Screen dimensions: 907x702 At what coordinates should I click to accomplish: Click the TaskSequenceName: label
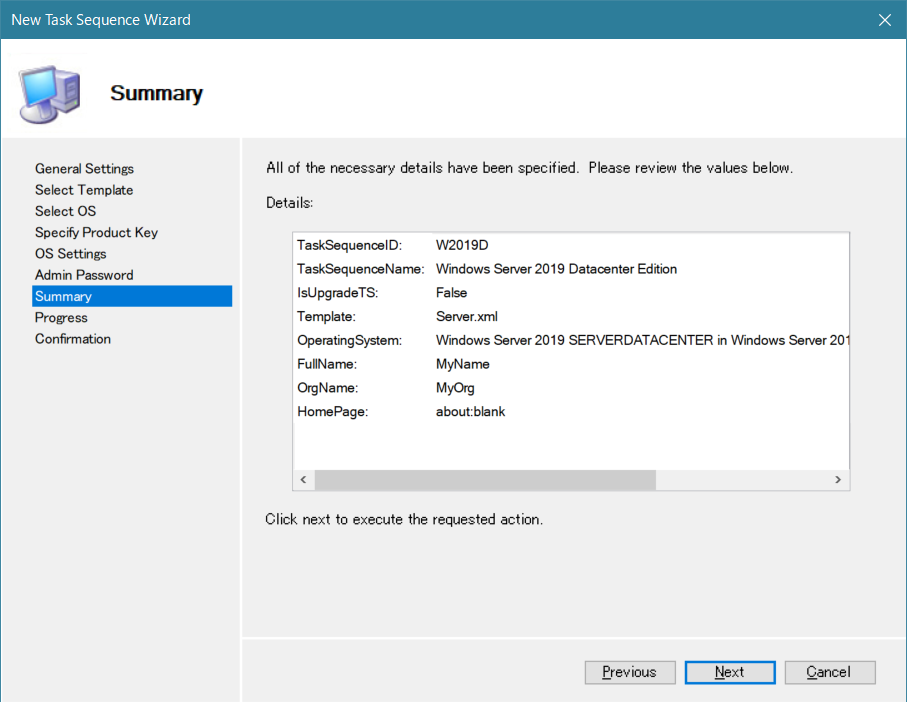[360, 269]
